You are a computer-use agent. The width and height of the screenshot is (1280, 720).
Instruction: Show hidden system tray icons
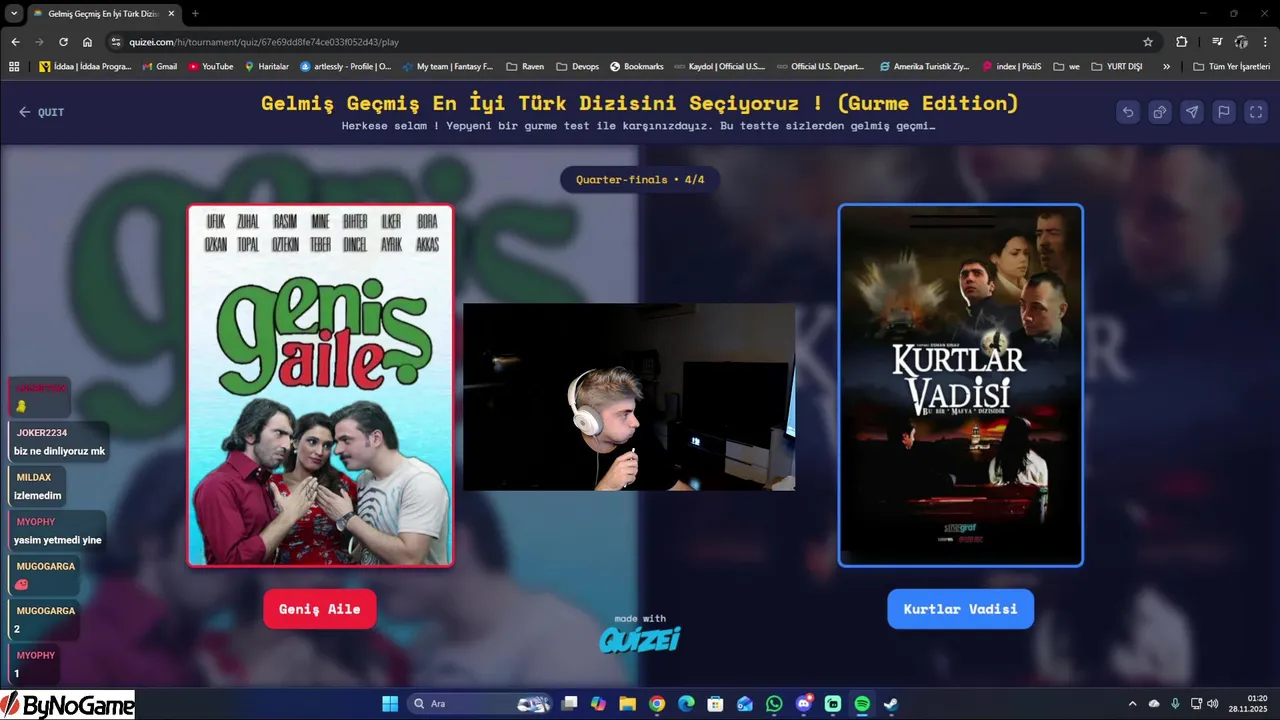click(1132, 704)
